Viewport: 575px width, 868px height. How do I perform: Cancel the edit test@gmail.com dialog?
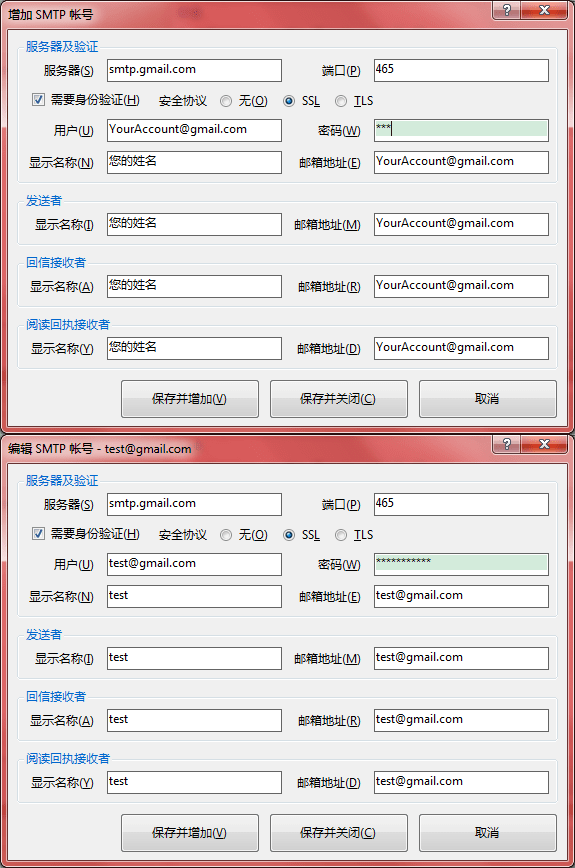488,833
